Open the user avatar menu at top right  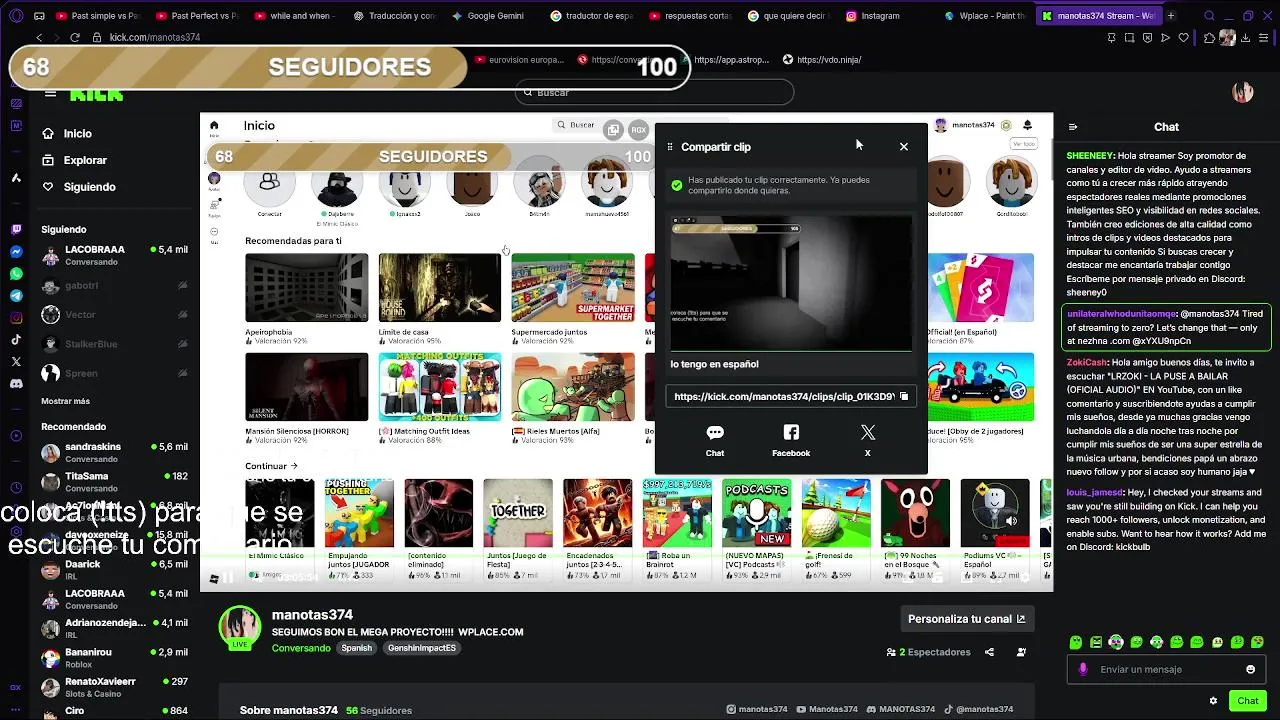[x=1243, y=92]
